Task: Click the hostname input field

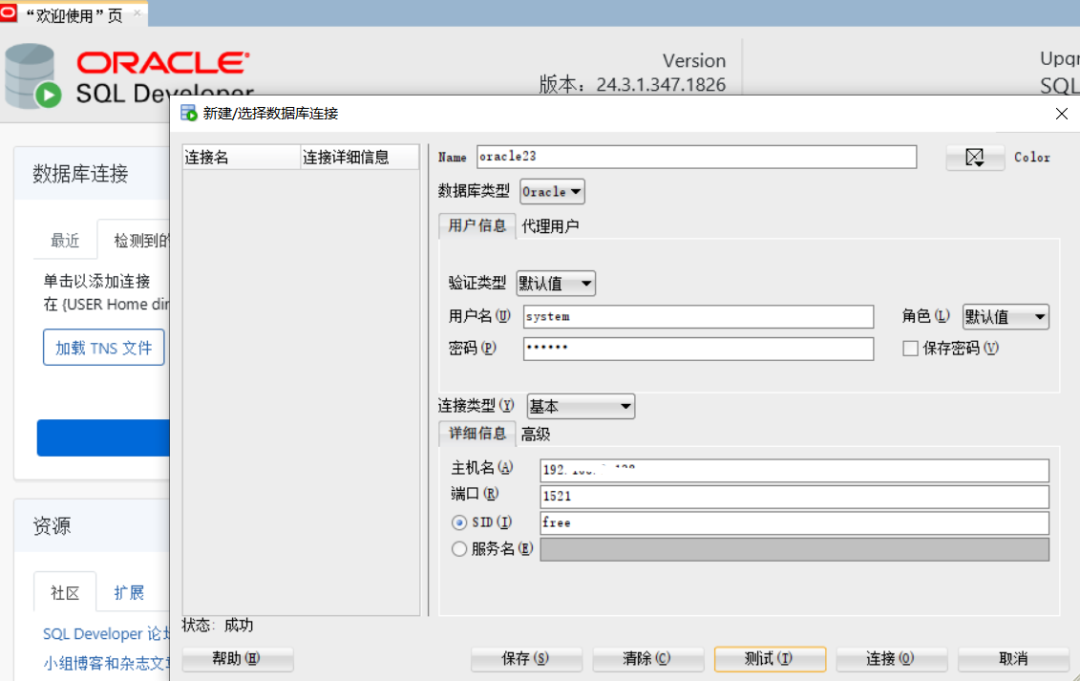Action: pyautogui.click(x=794, y=470)
